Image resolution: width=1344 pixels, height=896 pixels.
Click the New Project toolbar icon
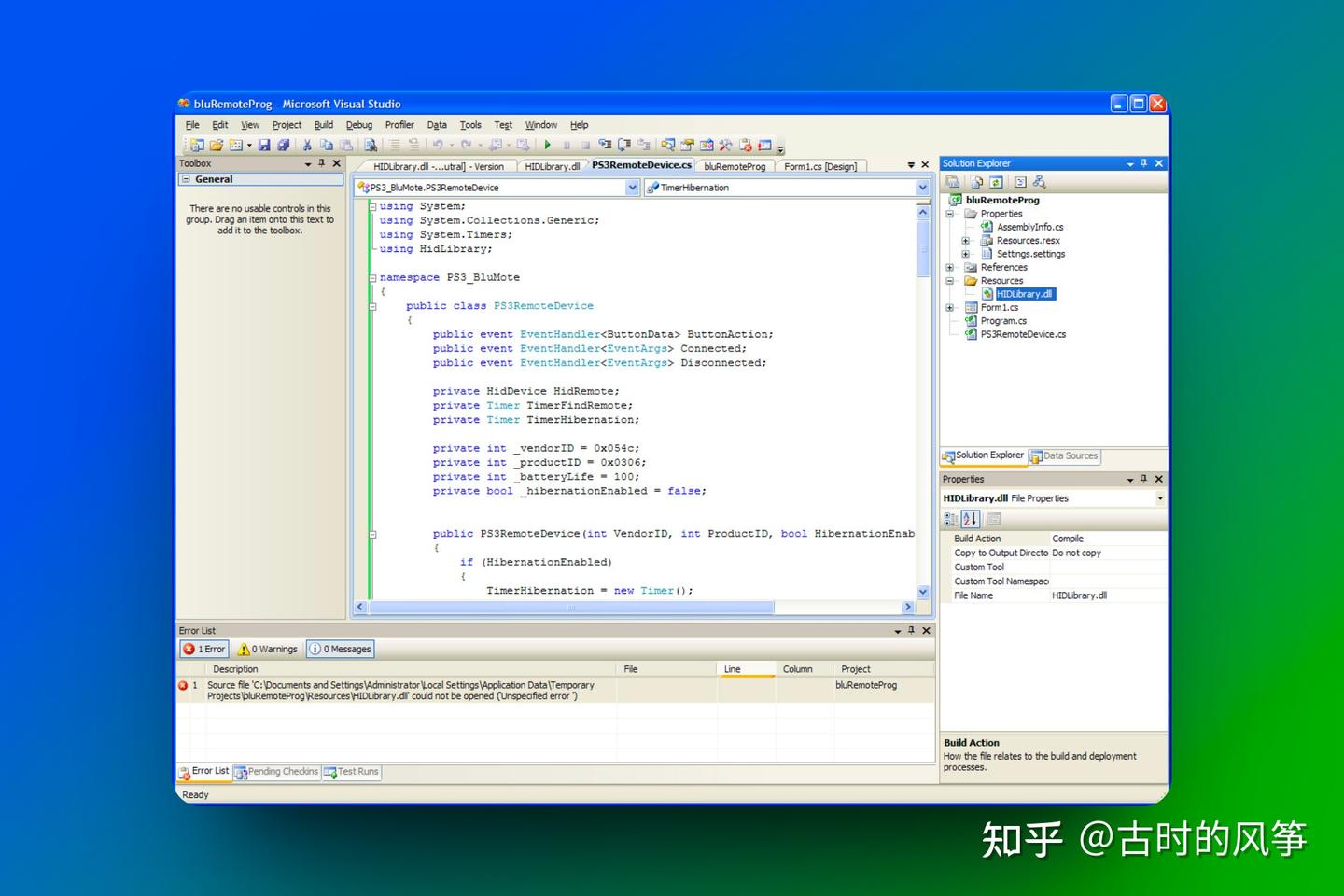coord(197,145)
